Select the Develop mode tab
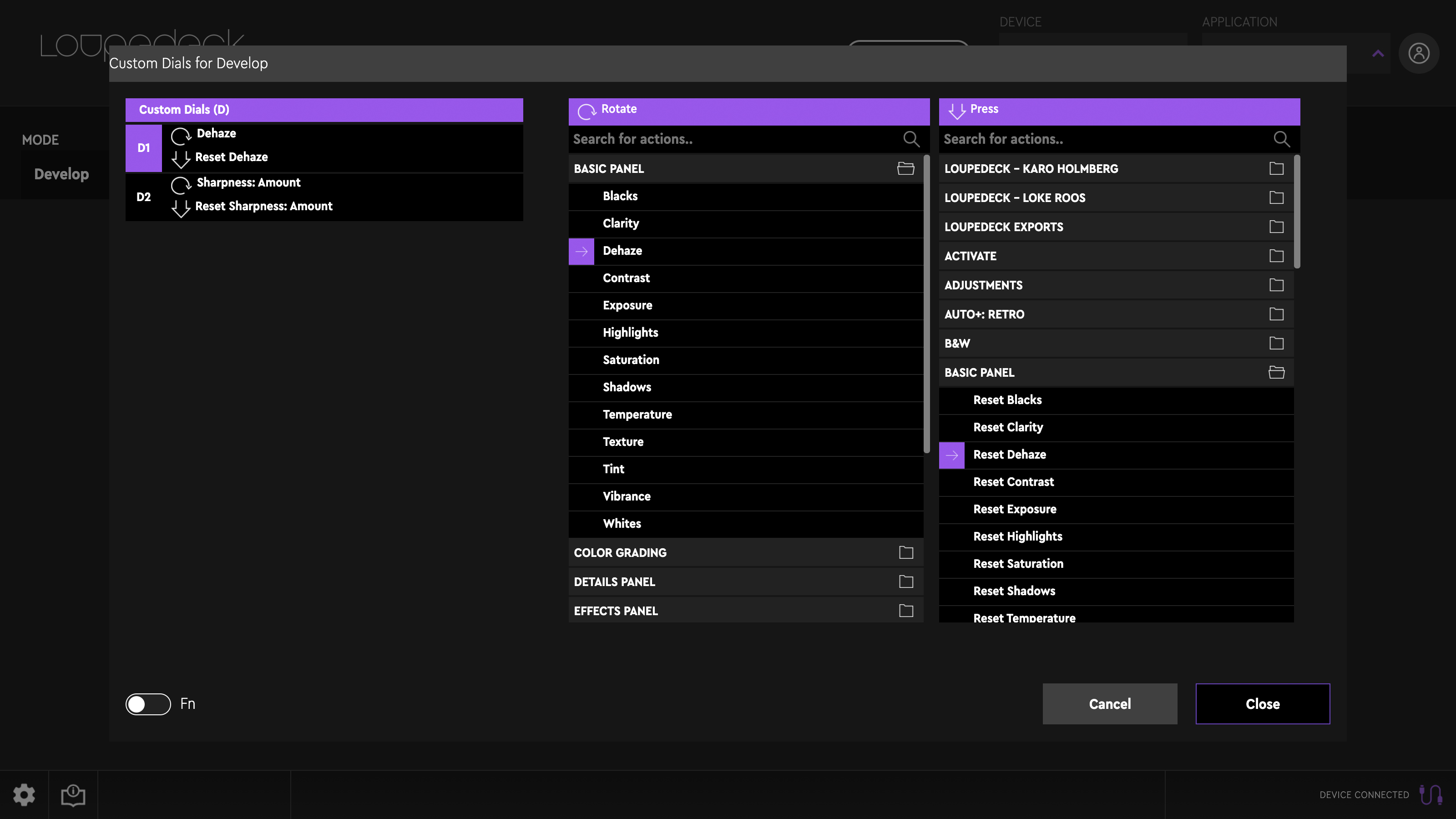1456x819 pixels. (61, 174)
